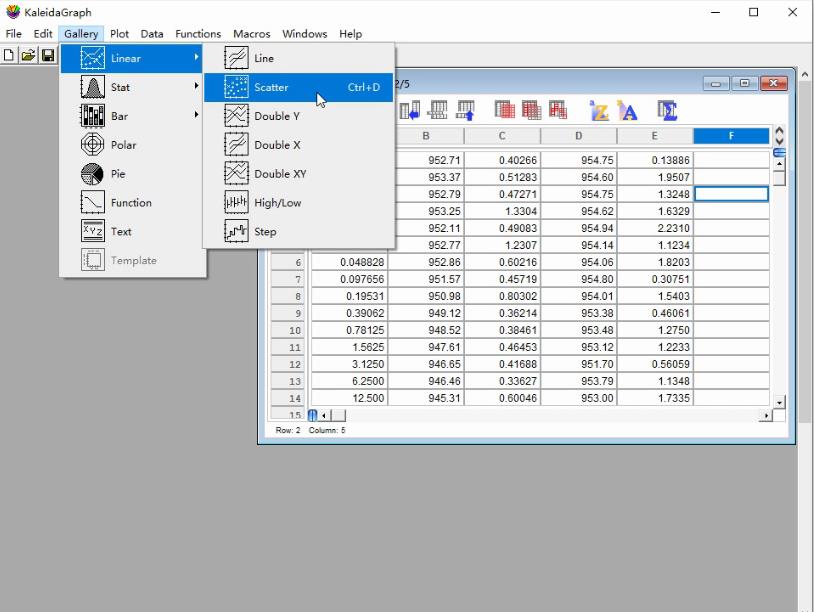Open the File menu
This screenshot has height=612, width=814.
[x=13, y=34]
